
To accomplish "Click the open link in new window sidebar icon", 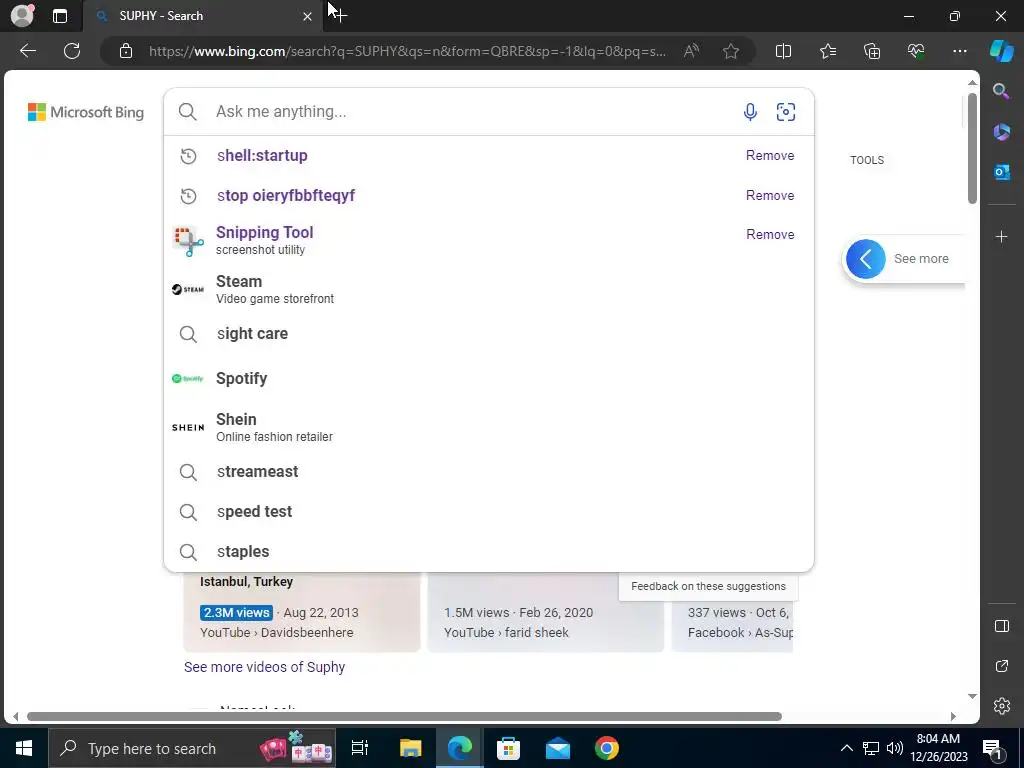I will pos(1002,666).
